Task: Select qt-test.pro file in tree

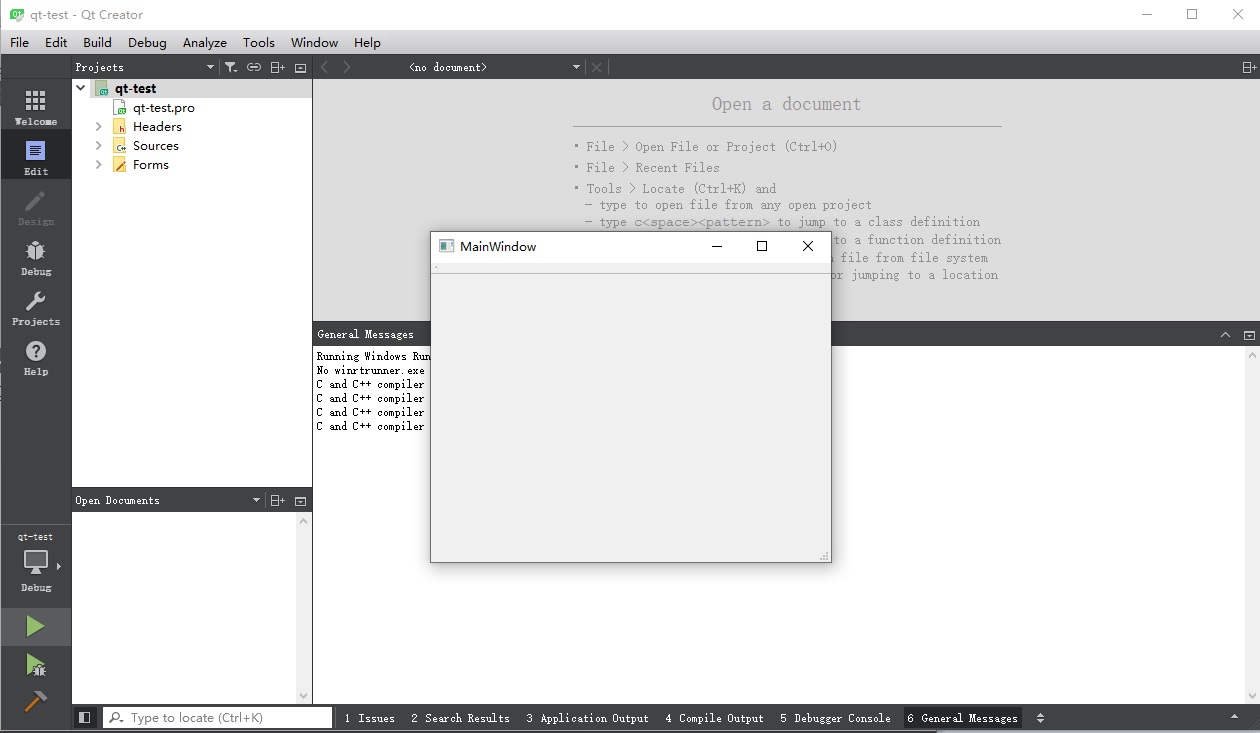Action: point(163,108)
